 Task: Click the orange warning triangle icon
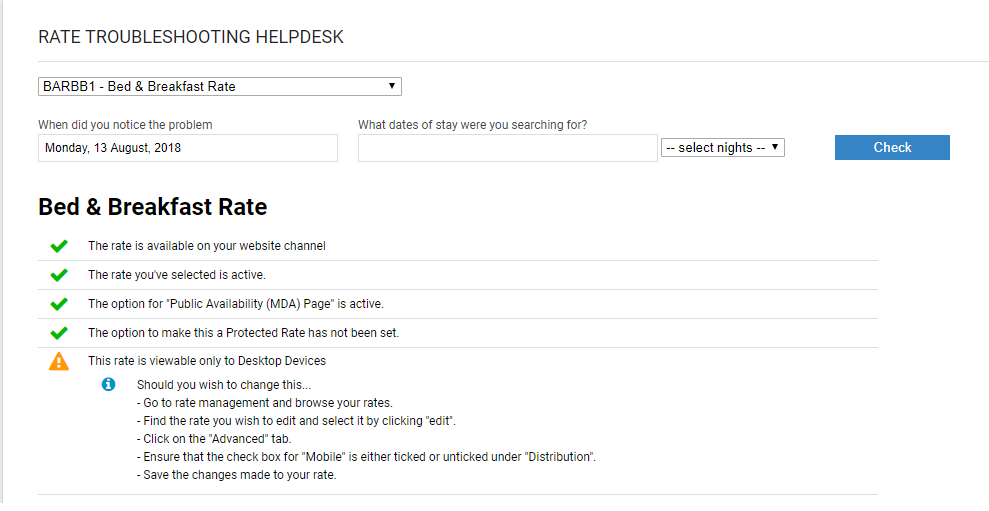pos(59,361)
